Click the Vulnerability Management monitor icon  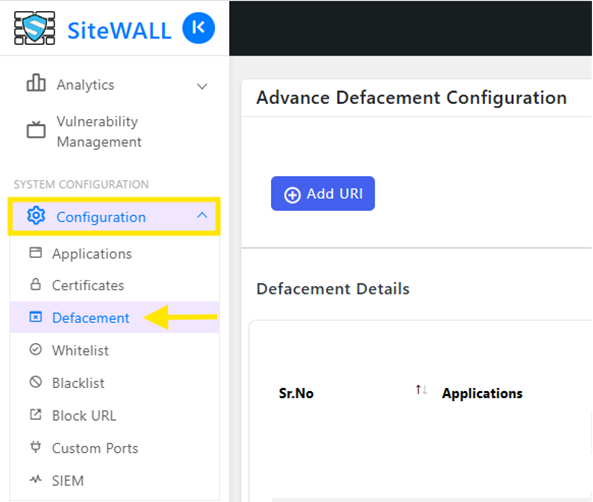pos(36,130)
